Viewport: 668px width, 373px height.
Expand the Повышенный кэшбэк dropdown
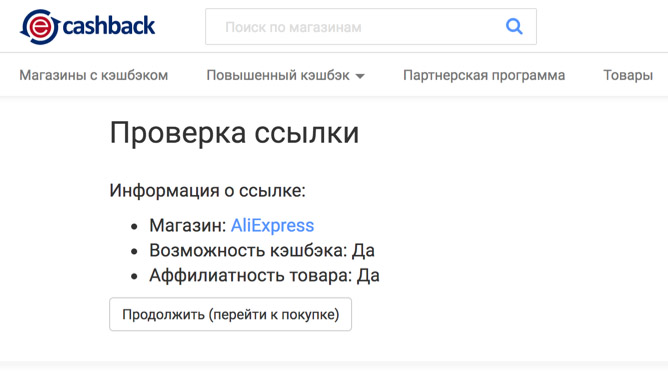pyautogui.click(x=285, y=75)
